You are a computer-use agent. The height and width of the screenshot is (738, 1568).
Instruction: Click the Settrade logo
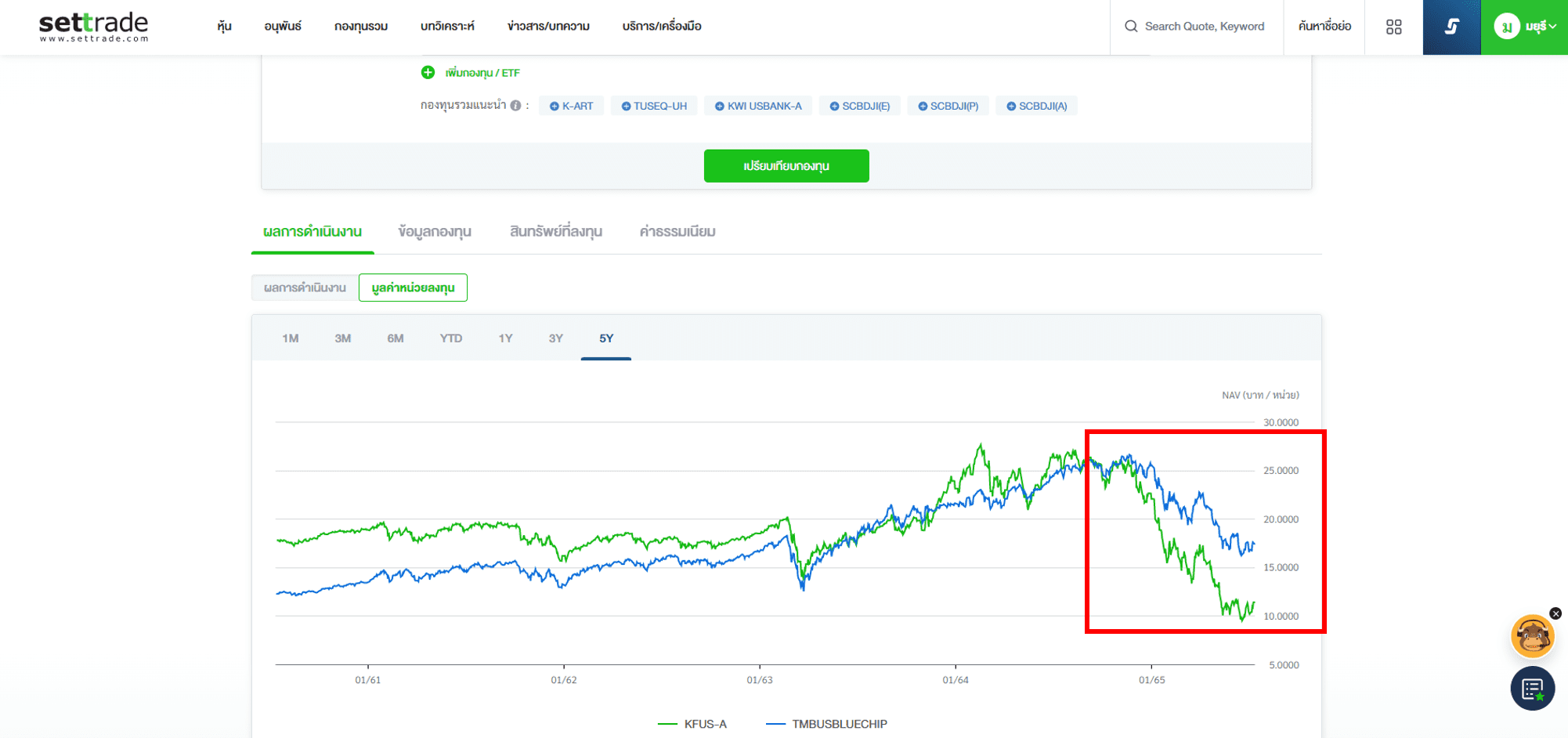coord(92,26)
